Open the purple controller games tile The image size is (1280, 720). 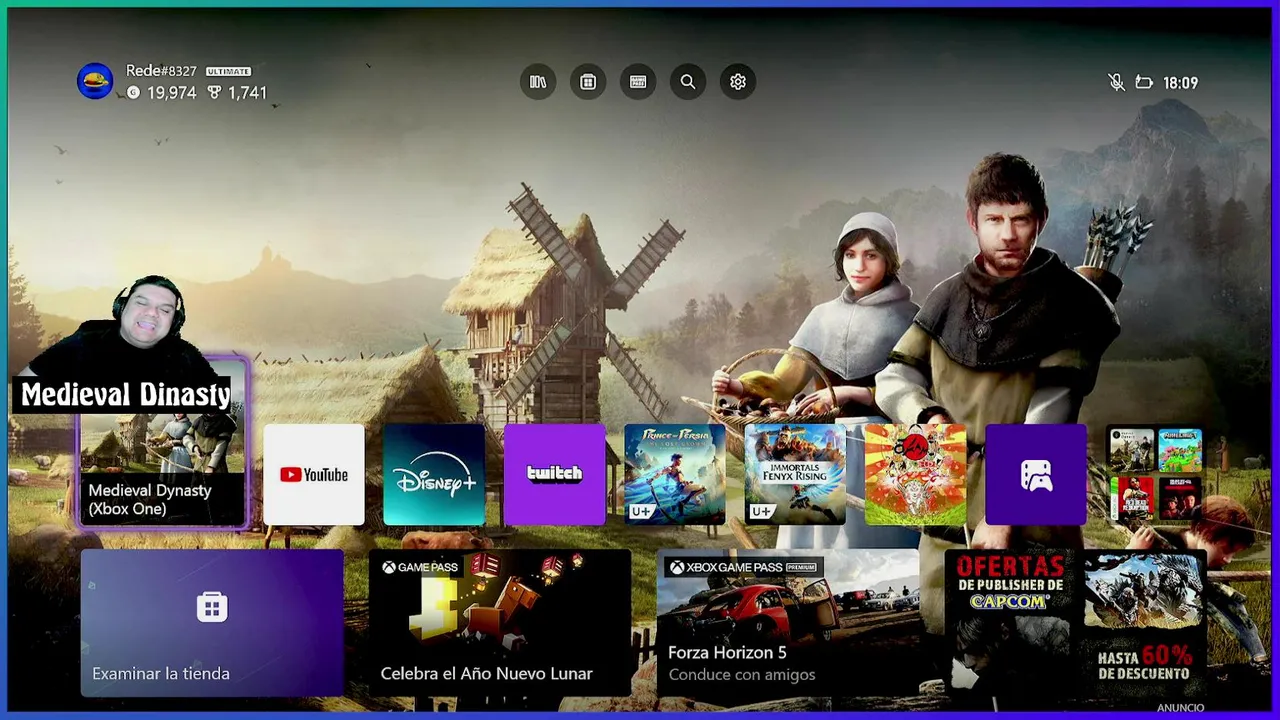coord(1036,475)
